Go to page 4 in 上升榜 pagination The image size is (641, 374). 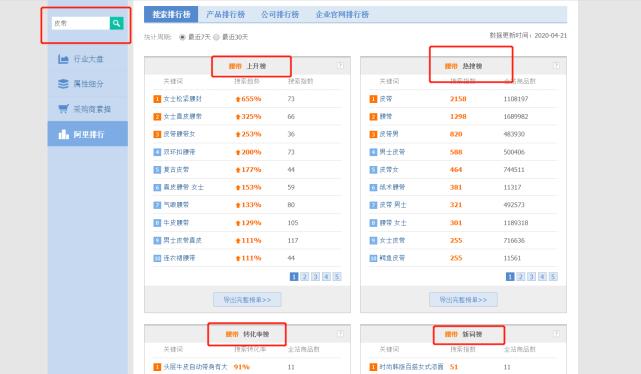326,277
